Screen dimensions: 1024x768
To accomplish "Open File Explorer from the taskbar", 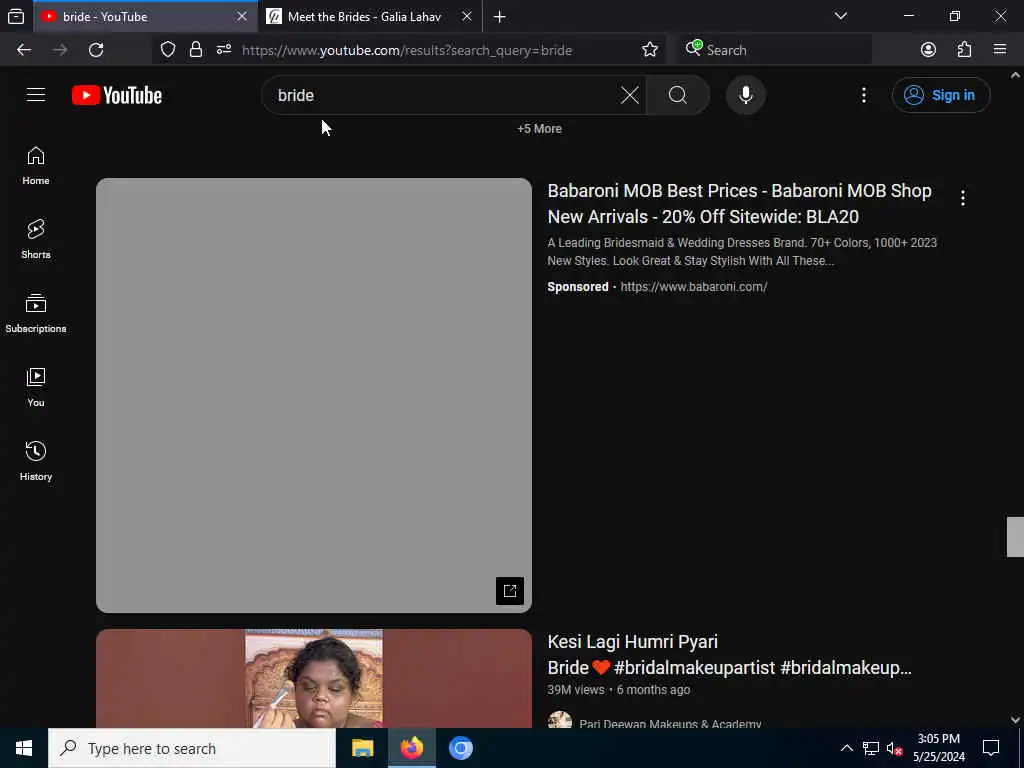I will click(x=362, y=748).
